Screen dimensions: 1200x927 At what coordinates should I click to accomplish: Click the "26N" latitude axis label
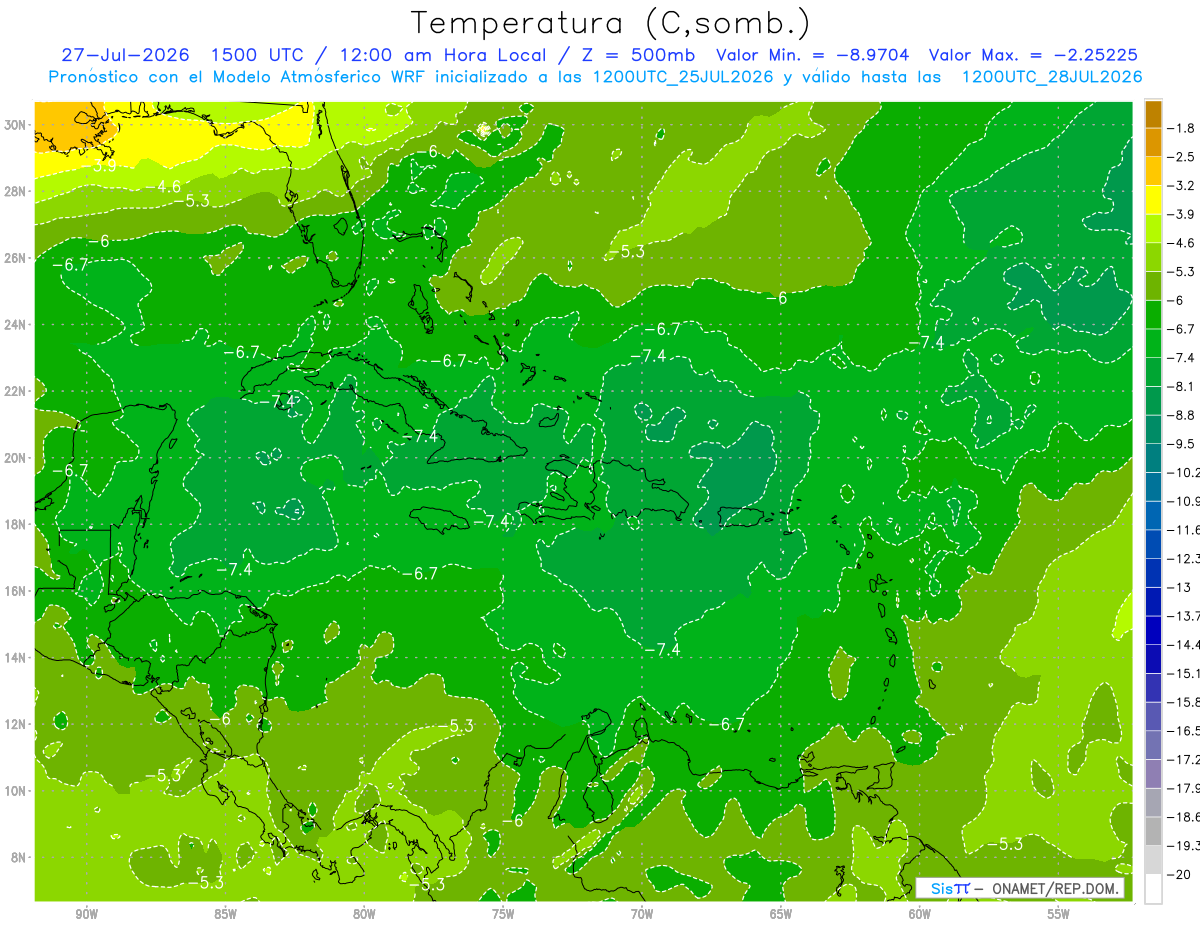click(x=15, y=258)
